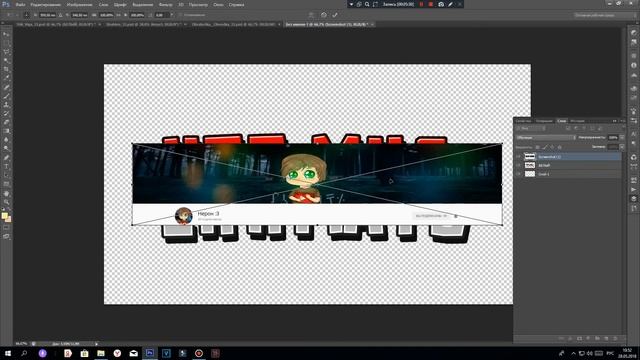Toggle lock all padlock icon

(560, 147)
